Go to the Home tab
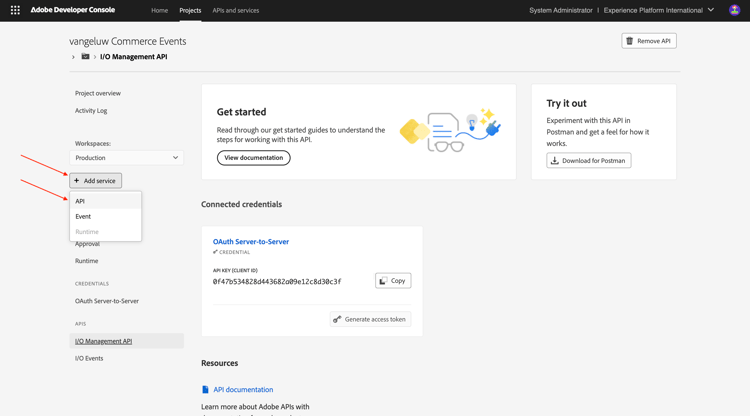The height and width of the screenshot is (416, 750). [x=159, y=11]
